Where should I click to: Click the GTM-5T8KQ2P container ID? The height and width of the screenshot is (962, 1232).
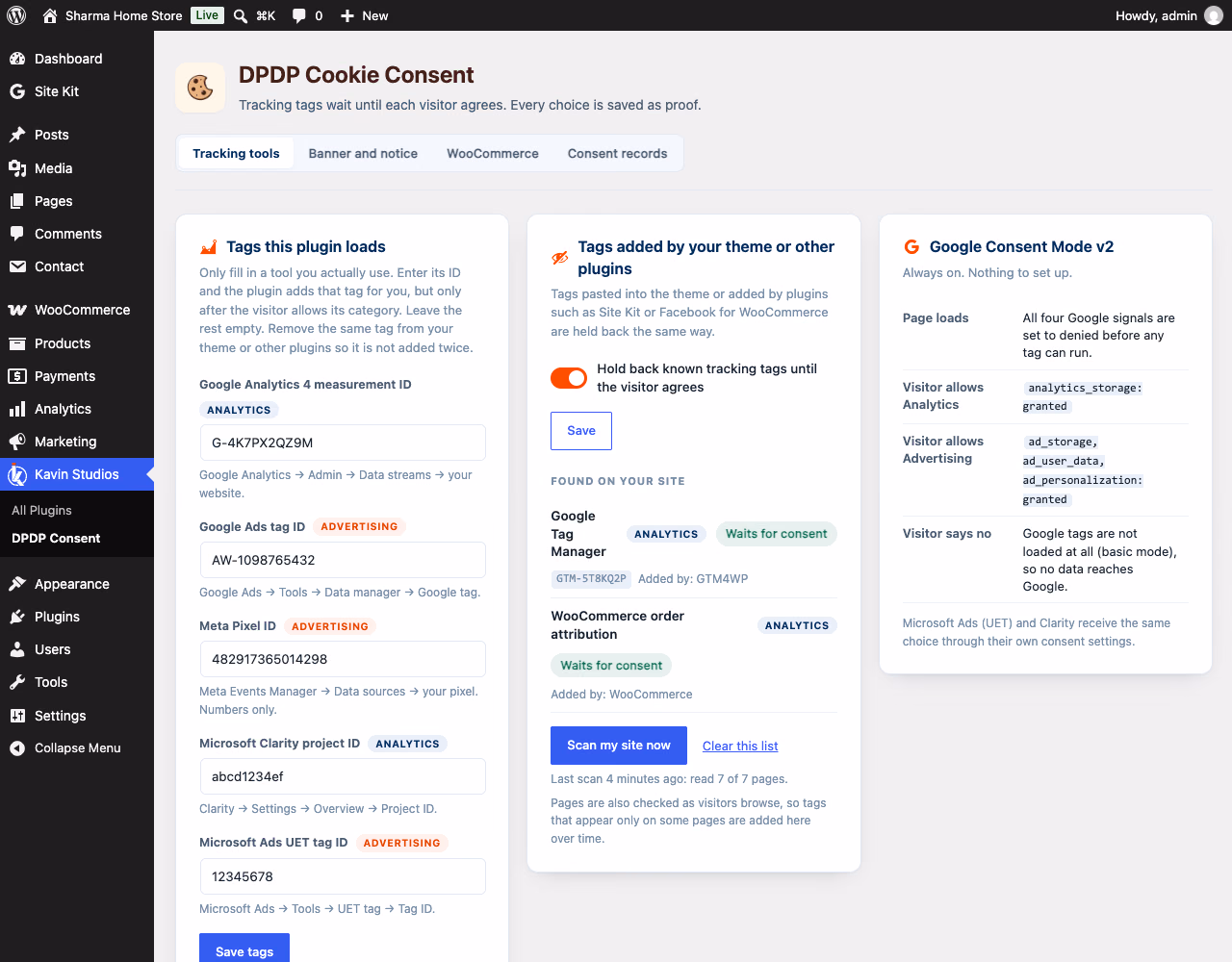click(591, 579)
